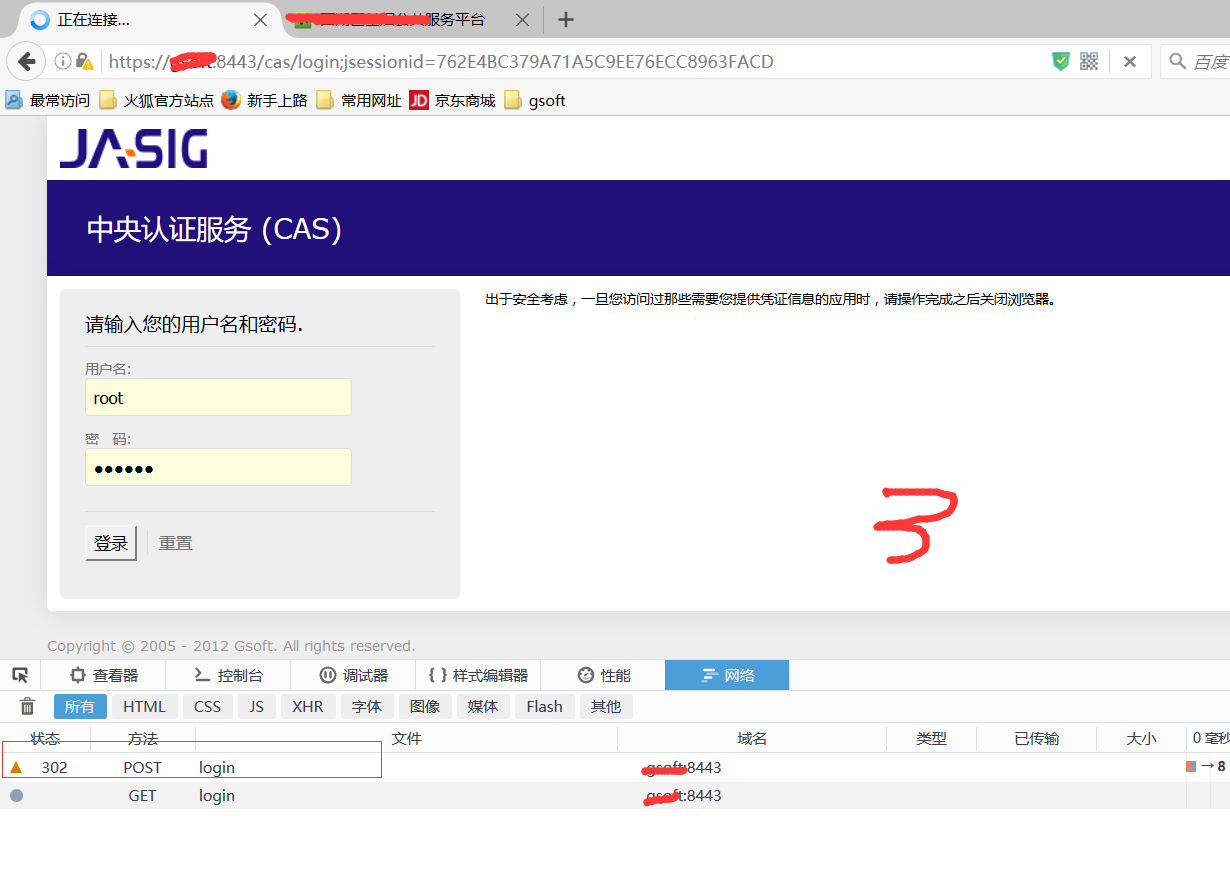Click the URL address bar
This screenshot has width=1230, height=880.
[x=575, y=61]
